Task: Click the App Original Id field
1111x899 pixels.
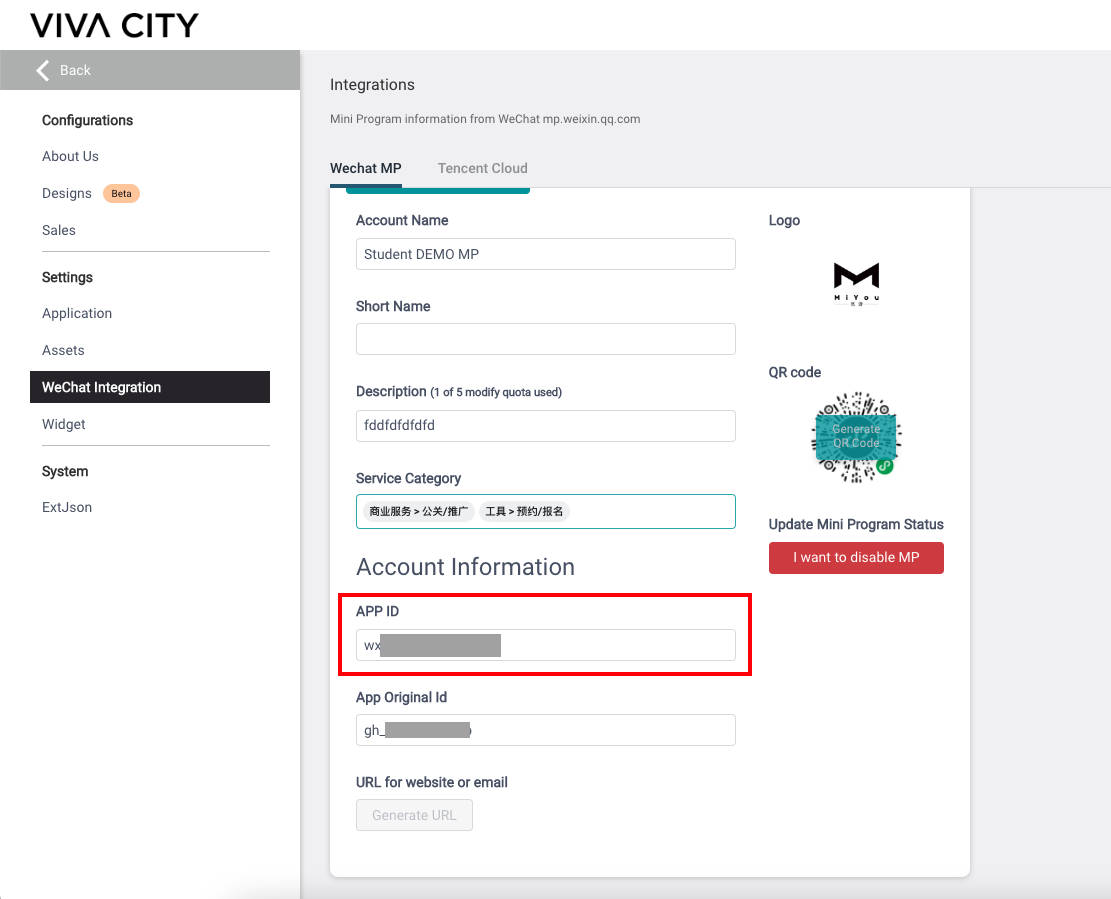Action: 546,730
